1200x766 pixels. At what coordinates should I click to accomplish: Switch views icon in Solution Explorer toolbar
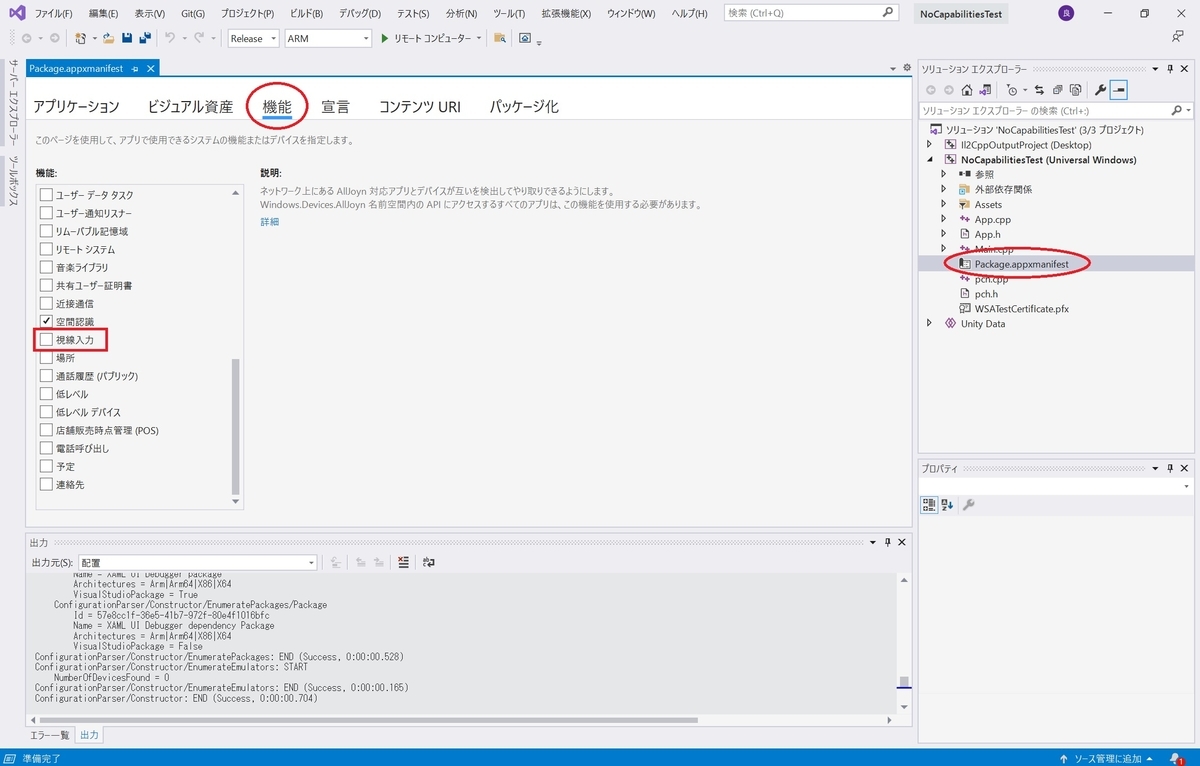pyautogui.click(x=985, y=90)
